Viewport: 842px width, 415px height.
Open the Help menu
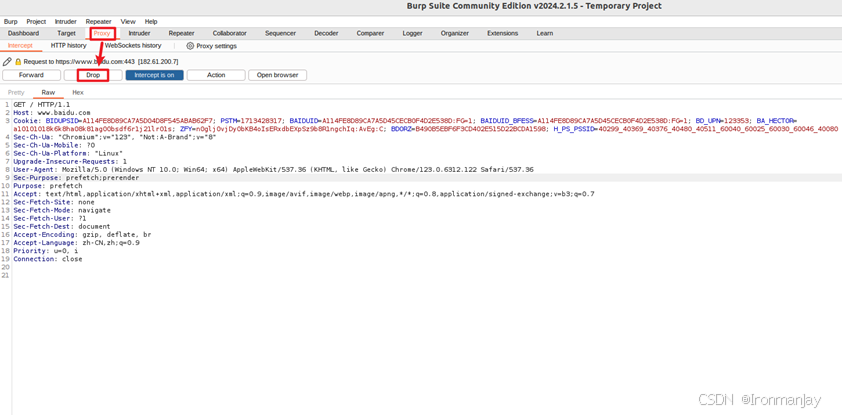(151, 21)
